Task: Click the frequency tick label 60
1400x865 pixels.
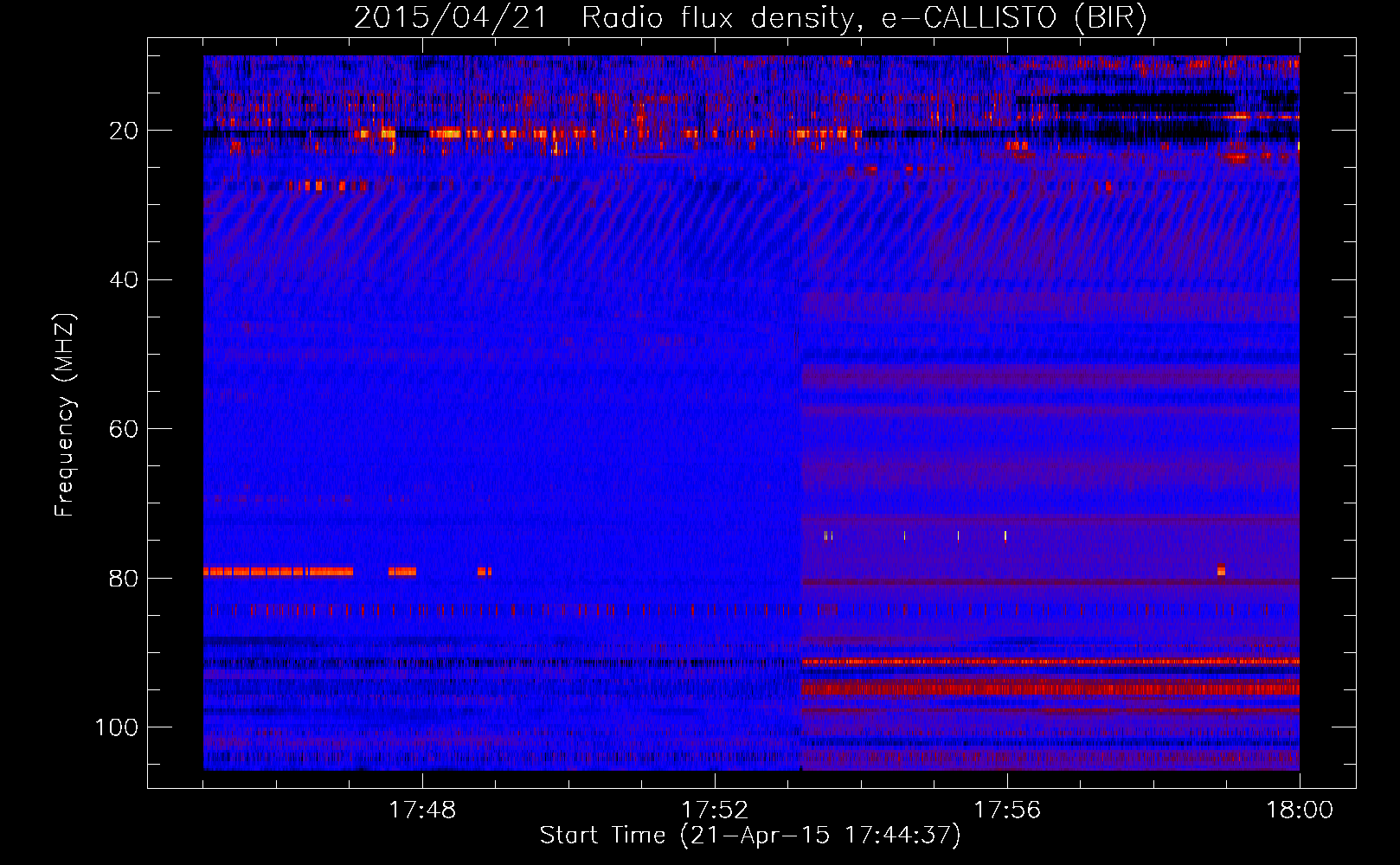Action: point(124,429)
